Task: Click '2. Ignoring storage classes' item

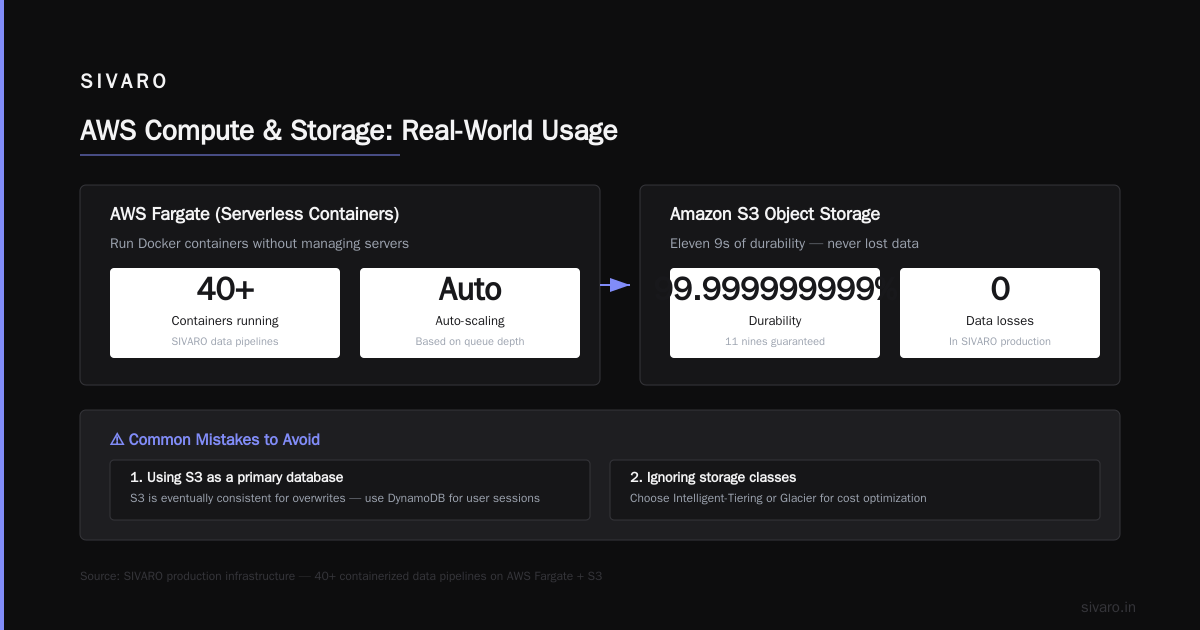Action: 713,477
